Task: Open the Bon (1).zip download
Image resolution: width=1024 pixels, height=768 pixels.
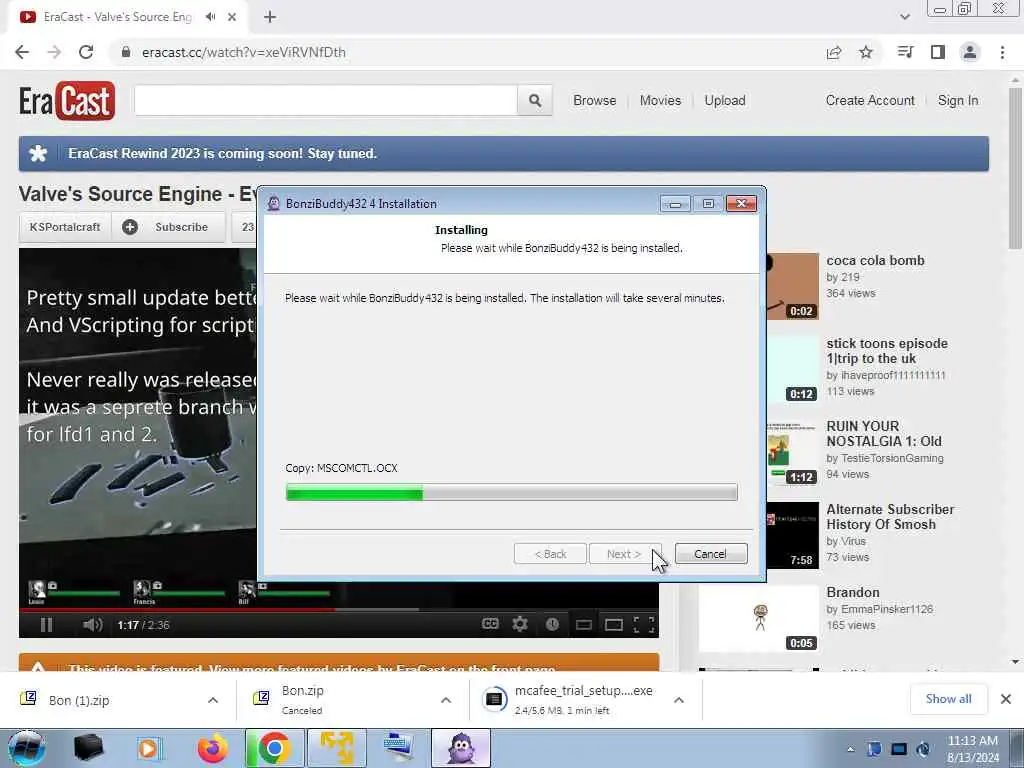Action: (79, 700)
